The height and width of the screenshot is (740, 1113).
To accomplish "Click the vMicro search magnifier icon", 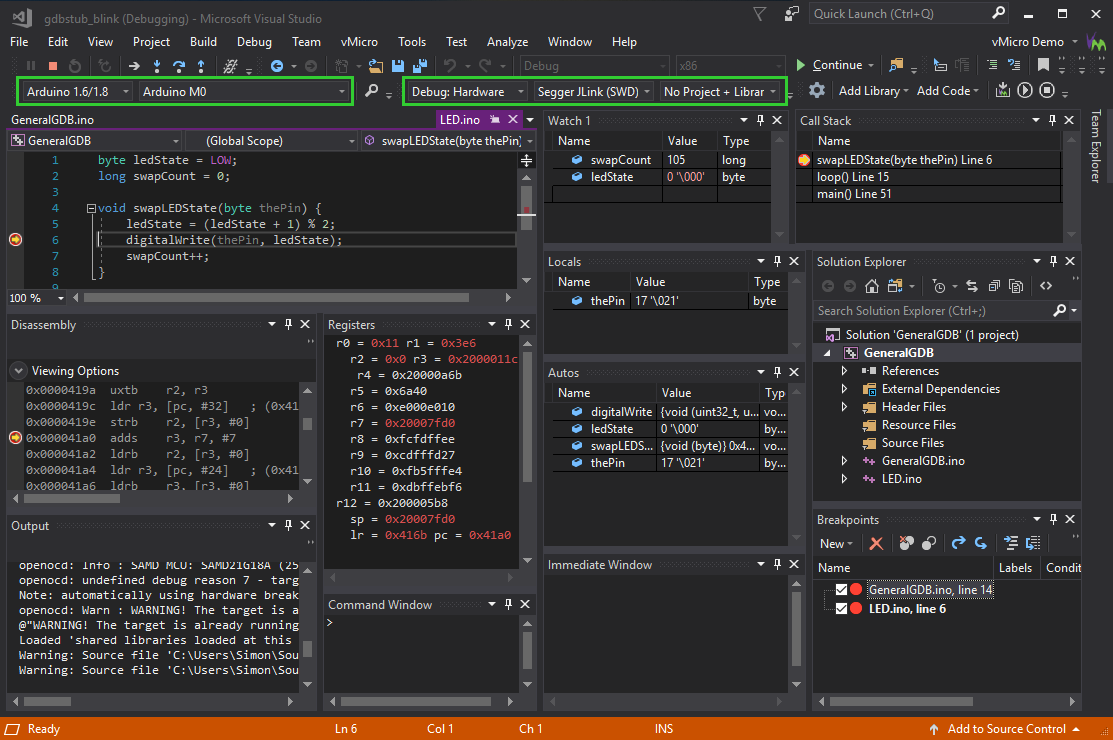I will click(x=371, y=91).
